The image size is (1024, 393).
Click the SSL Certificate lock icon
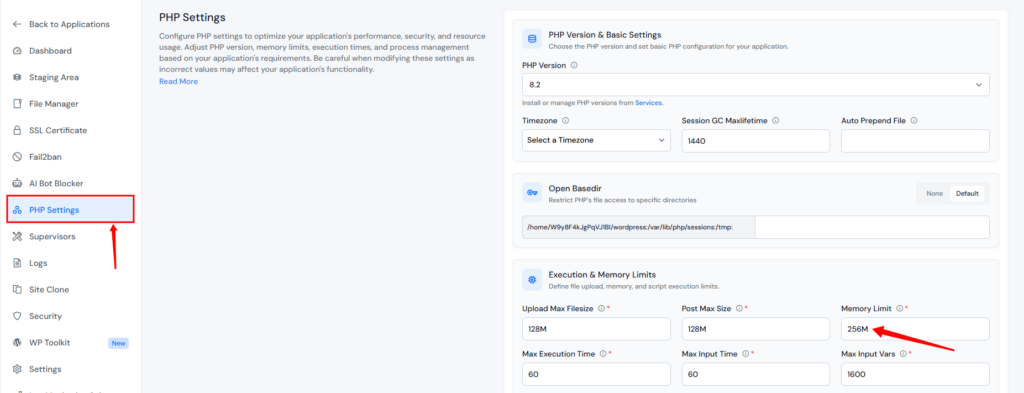tap(18, 131)
